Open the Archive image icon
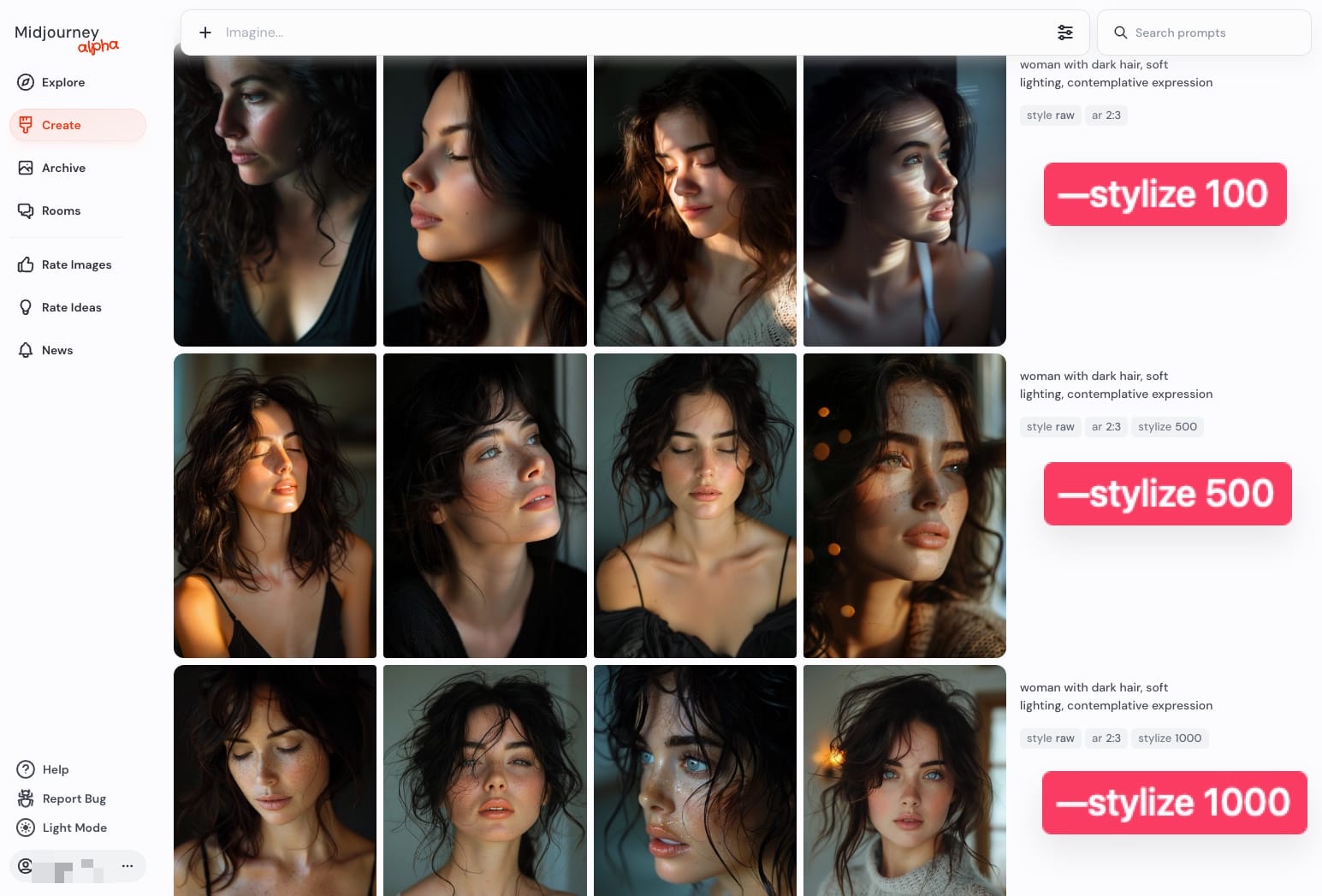The width and height of the screenshot is (1322, 896). (26, 168)
